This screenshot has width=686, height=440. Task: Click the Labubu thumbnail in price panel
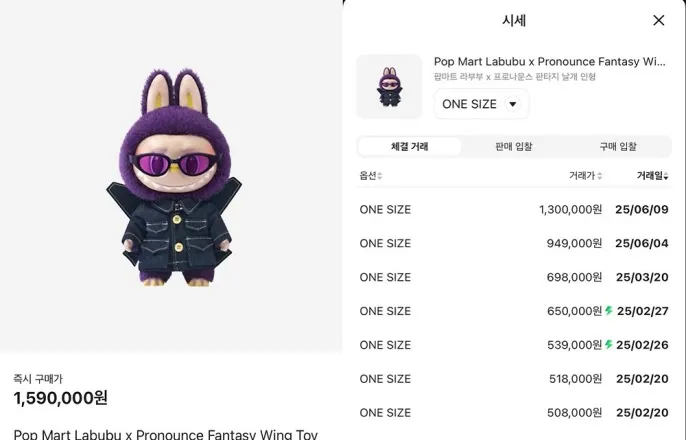point(389,87)
